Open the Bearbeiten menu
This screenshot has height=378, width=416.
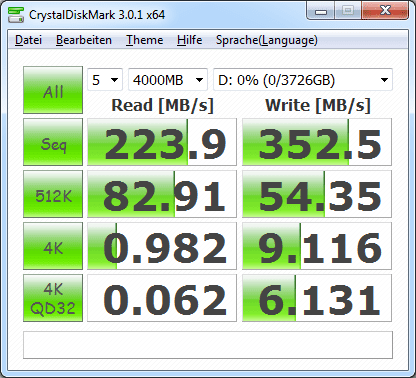[84, 40]
